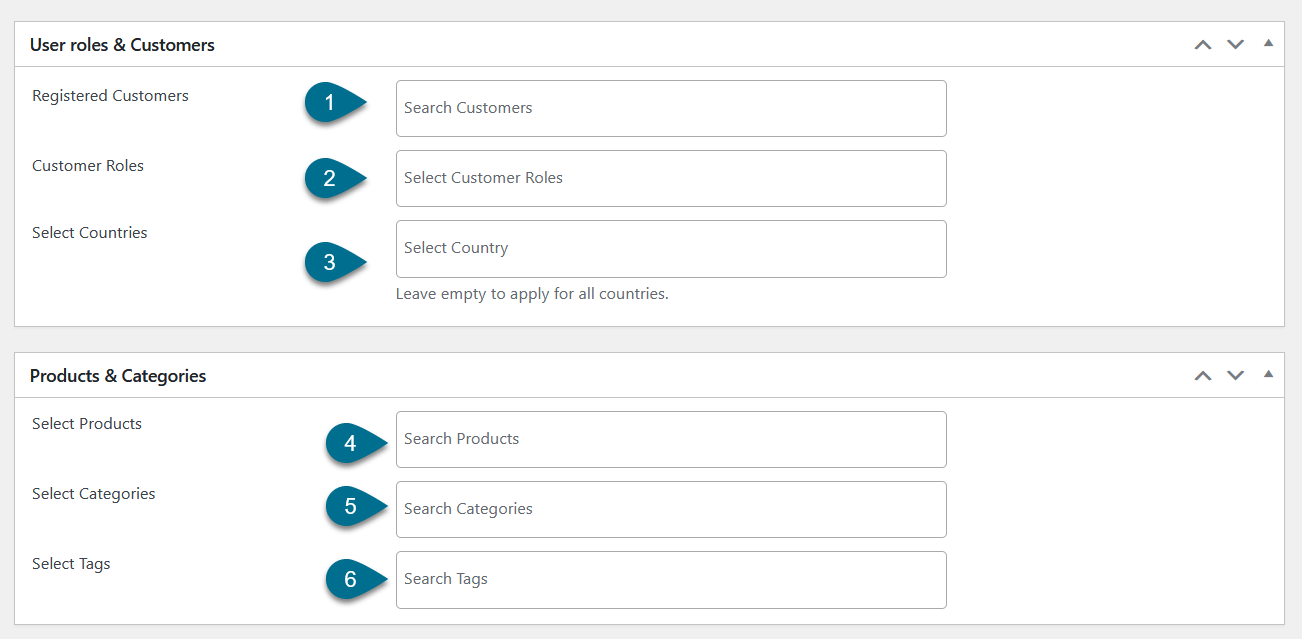This screenshot has width=1302, height=639.
Task: Click the User roles & Customers heading
Action: click(122, 45)
